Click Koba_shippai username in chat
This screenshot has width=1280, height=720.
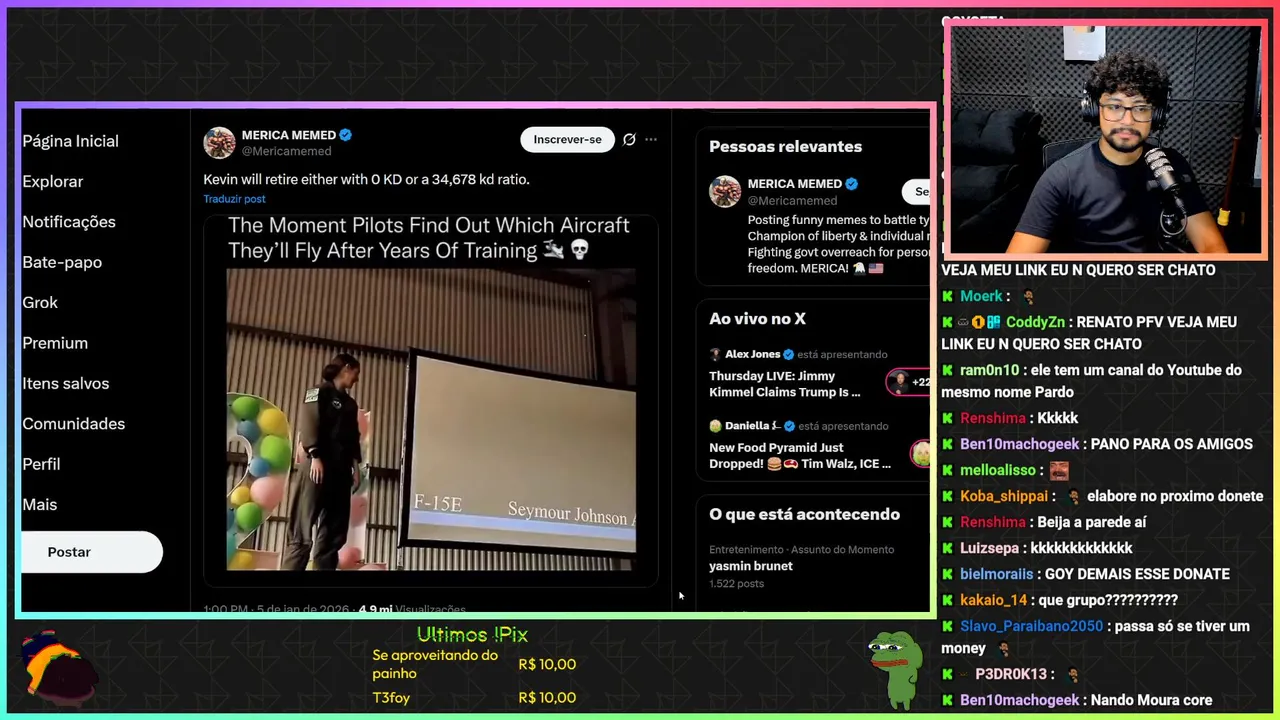click(1004, 496)
